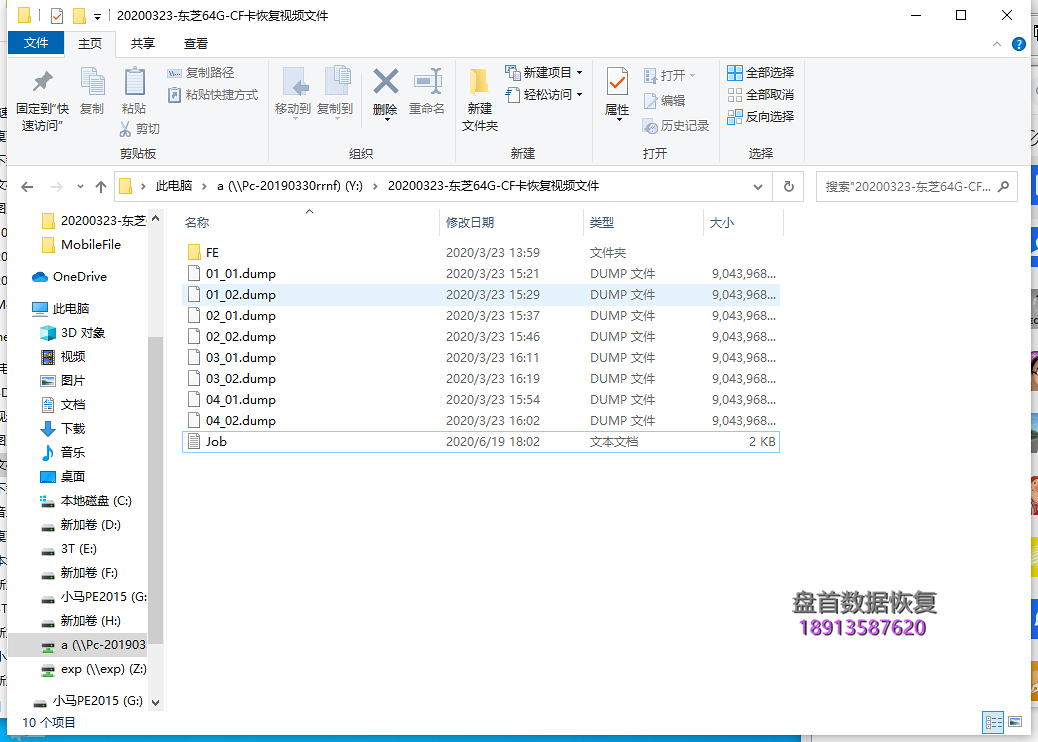Viewport: 1038px width, 742px height.
Task: Open the Move to menu
Action: coord(293,93)
